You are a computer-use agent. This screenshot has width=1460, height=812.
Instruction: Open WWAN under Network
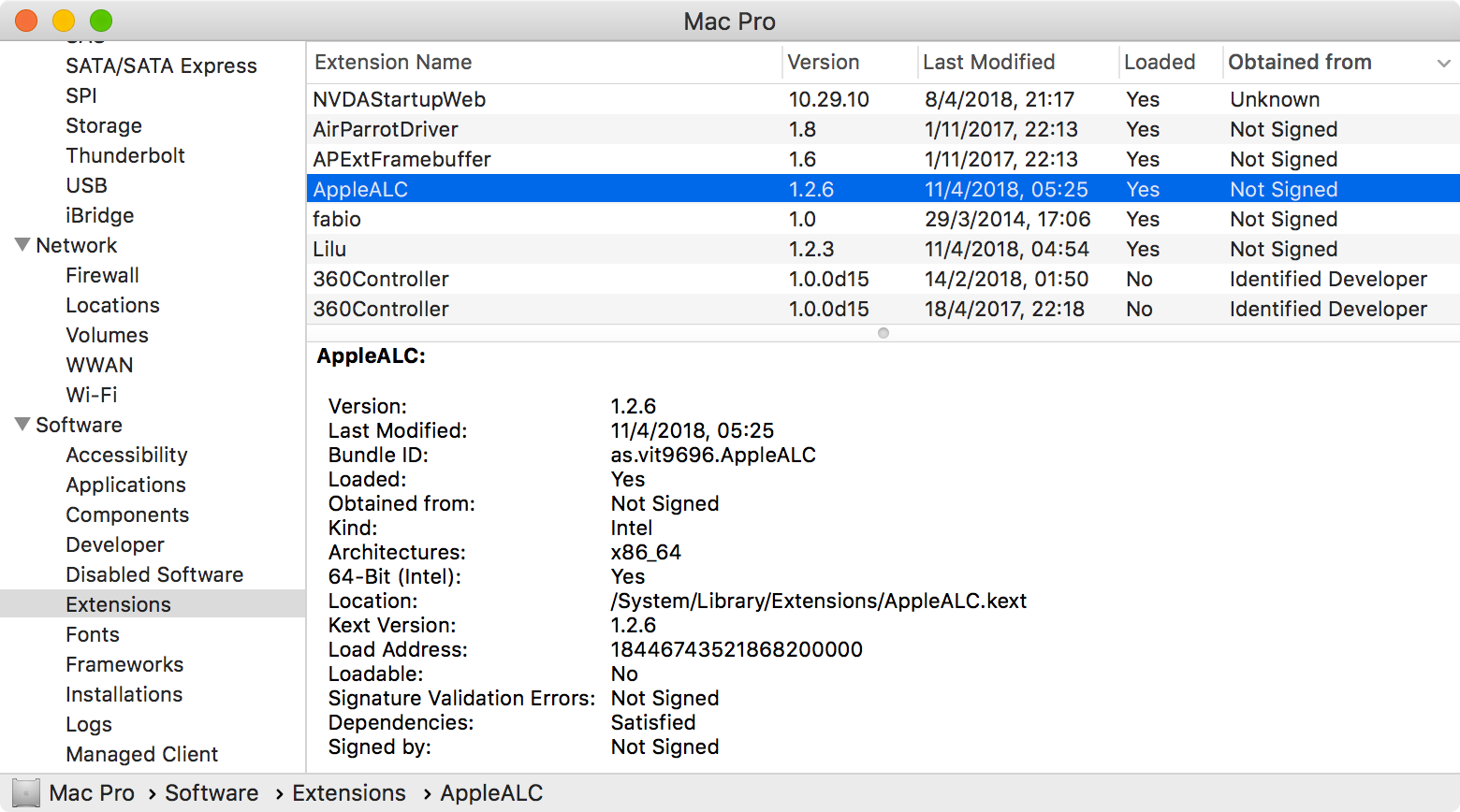coord(99,365)
